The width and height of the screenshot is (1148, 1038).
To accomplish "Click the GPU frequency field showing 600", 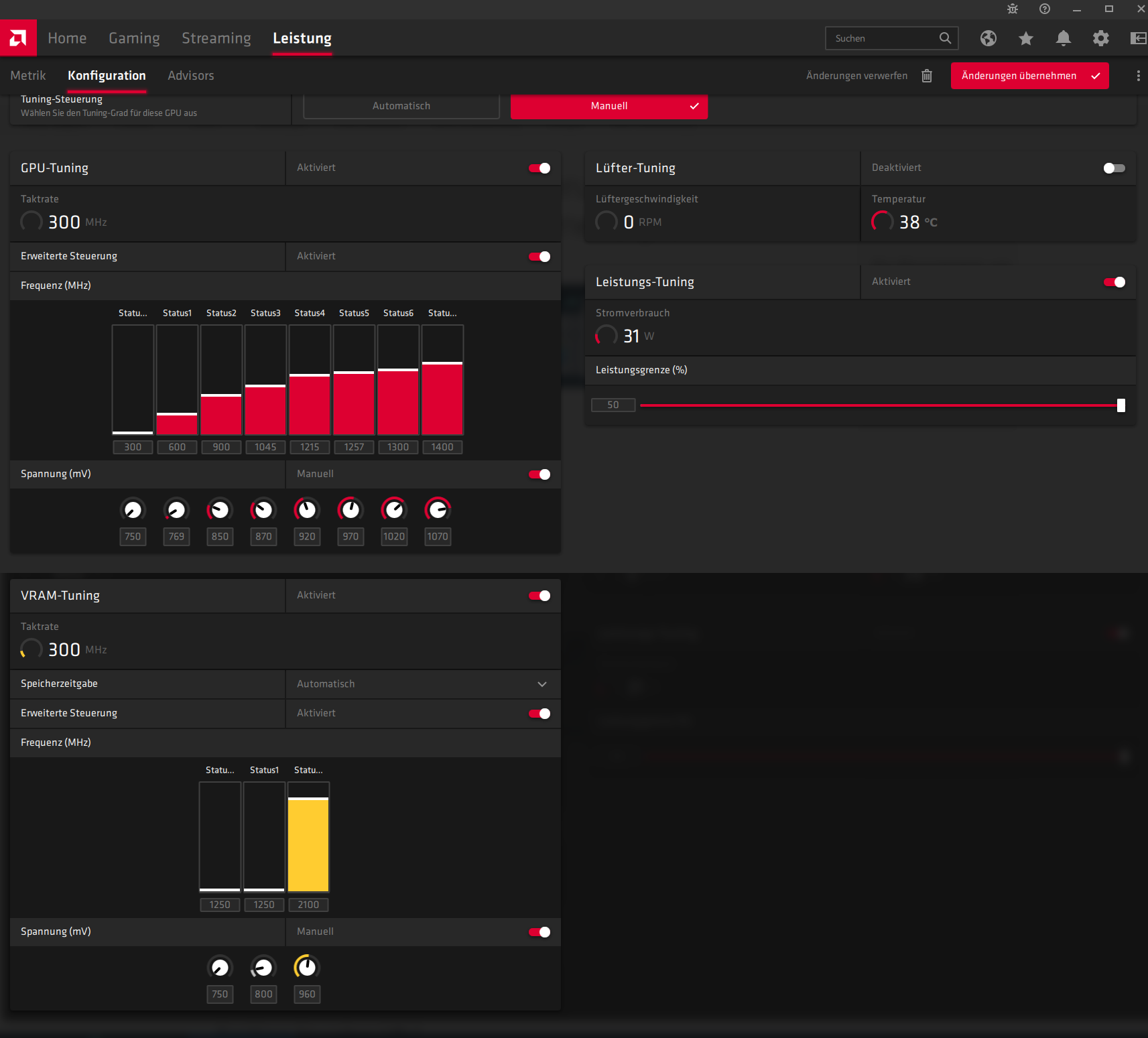I will (x=177, y=447).
